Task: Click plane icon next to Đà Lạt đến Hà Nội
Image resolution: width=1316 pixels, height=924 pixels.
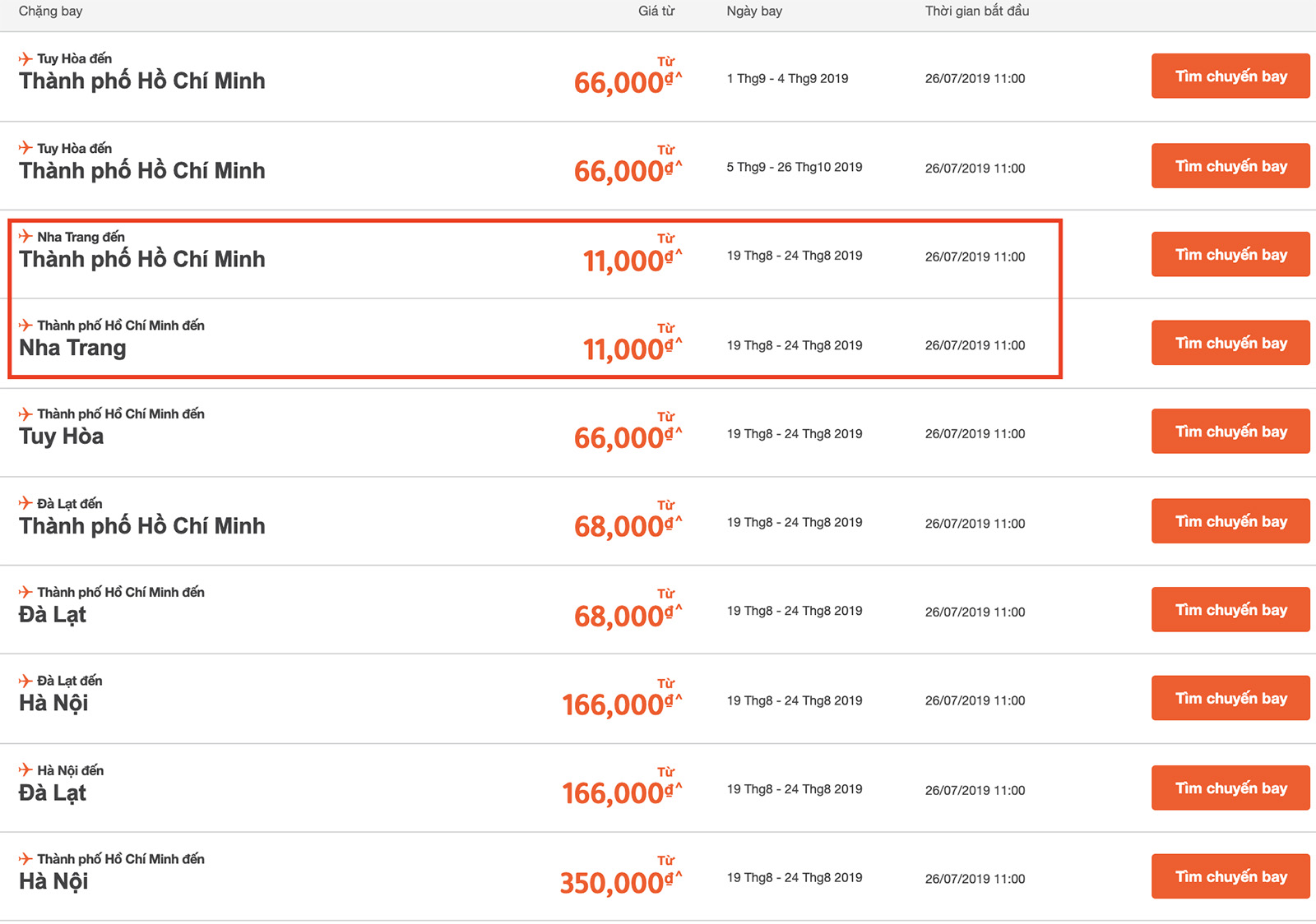Action: [25, 681]
